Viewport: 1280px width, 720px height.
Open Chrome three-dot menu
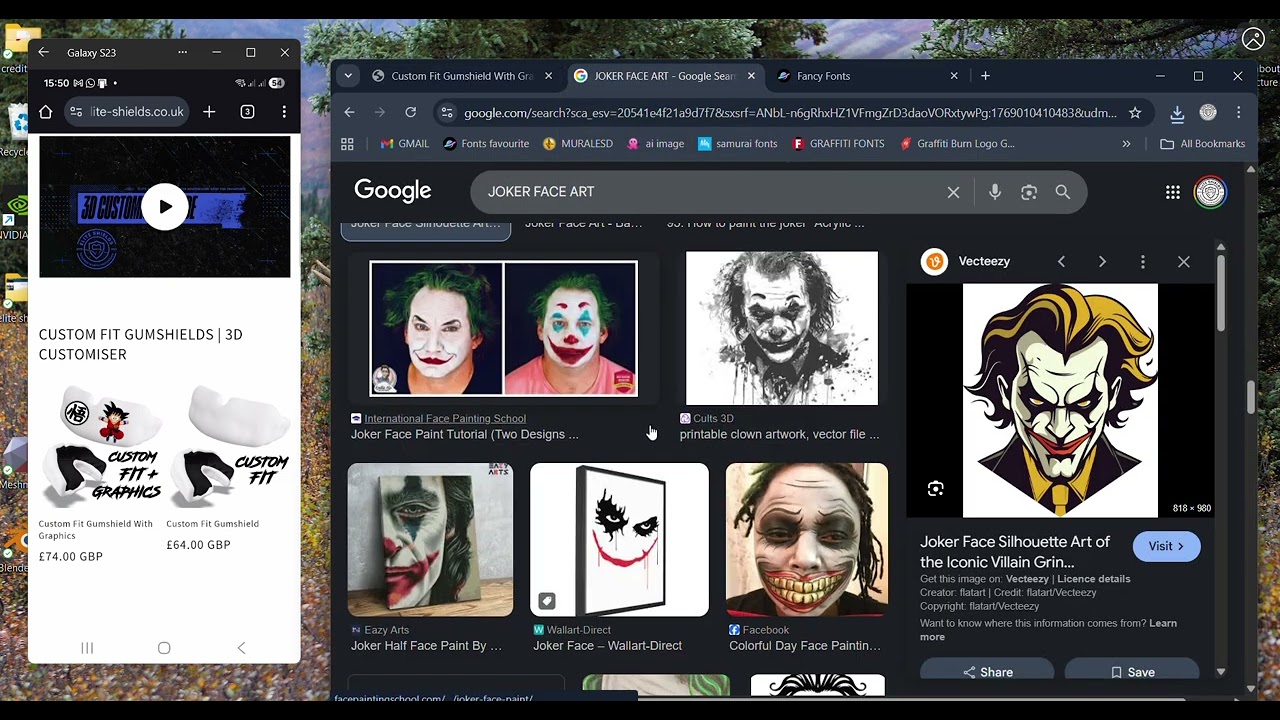point(1238,113)
